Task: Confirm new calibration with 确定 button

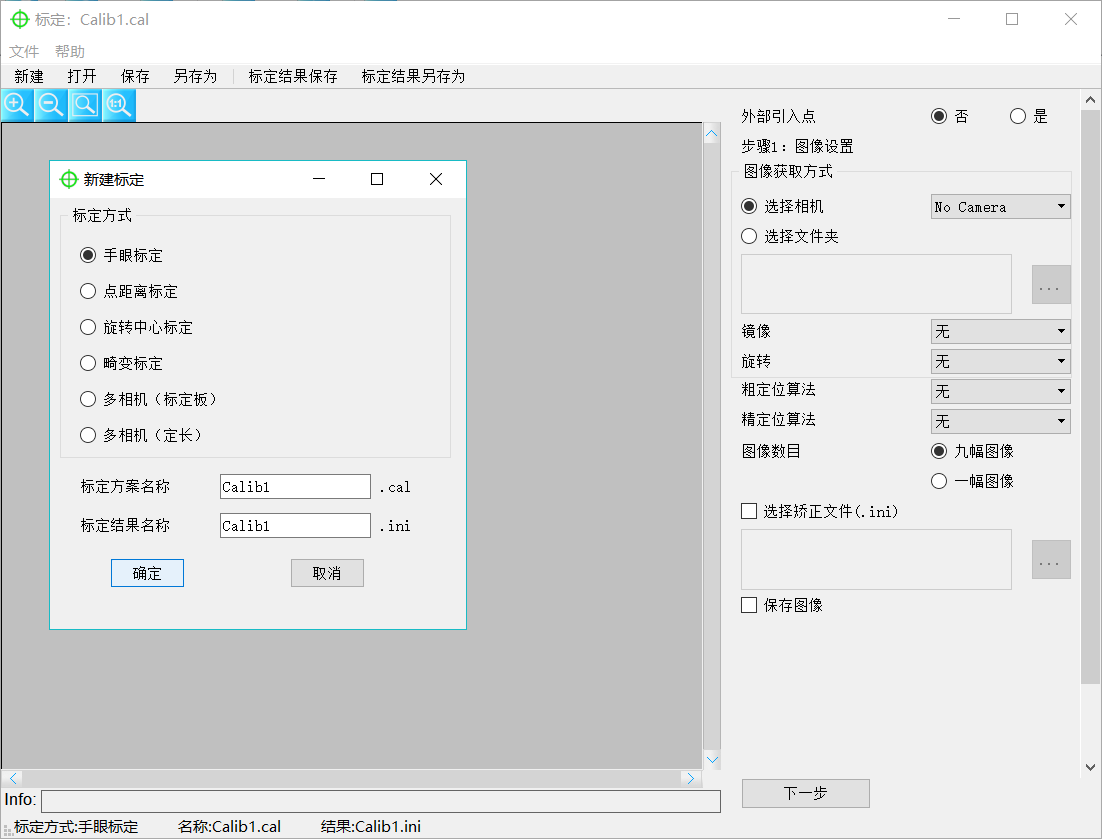Action: 147,573
